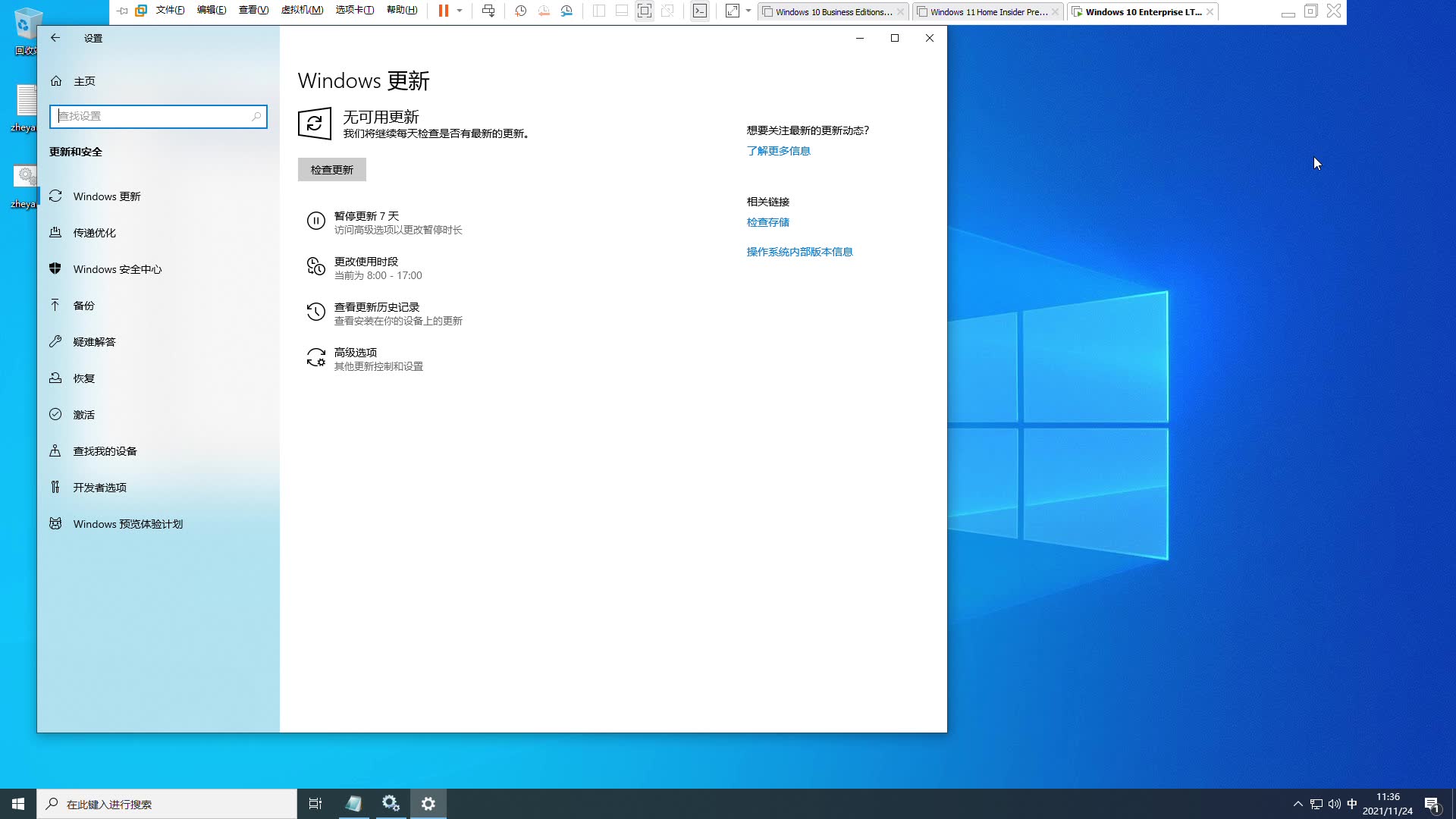Expand 查找我的设备 settings
This screenshot has width=1456, height=819.
(x=105, y=451)
